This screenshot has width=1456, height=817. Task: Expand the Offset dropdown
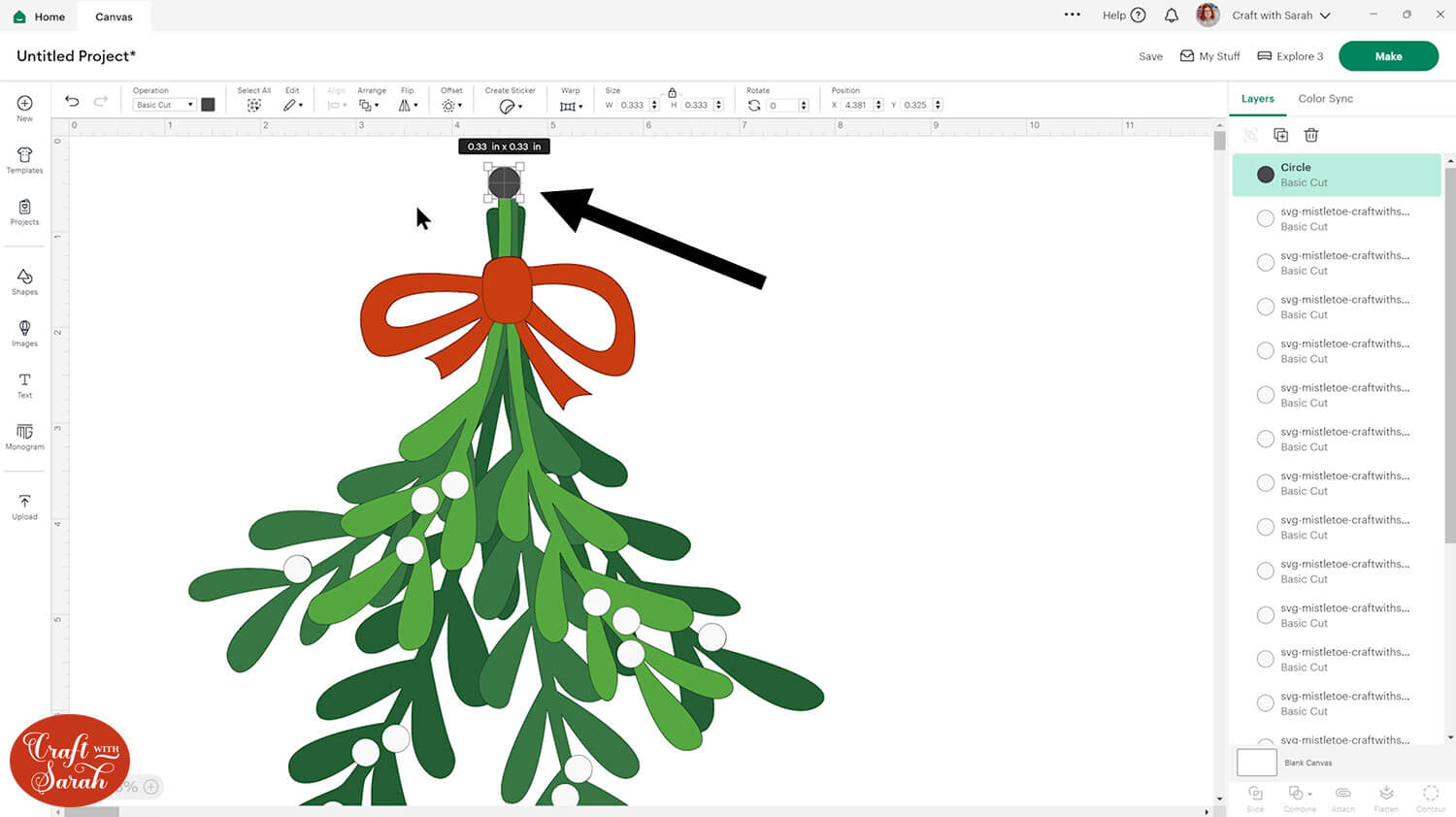click(451, 105)
